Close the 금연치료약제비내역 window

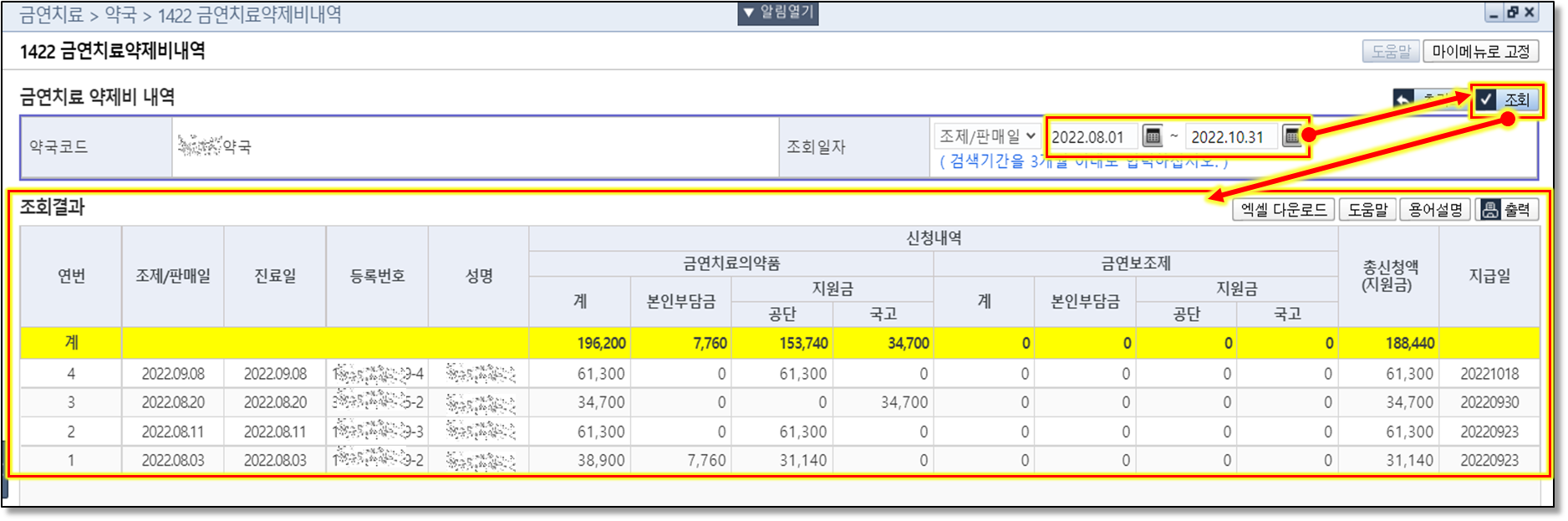click(1530, 13)
